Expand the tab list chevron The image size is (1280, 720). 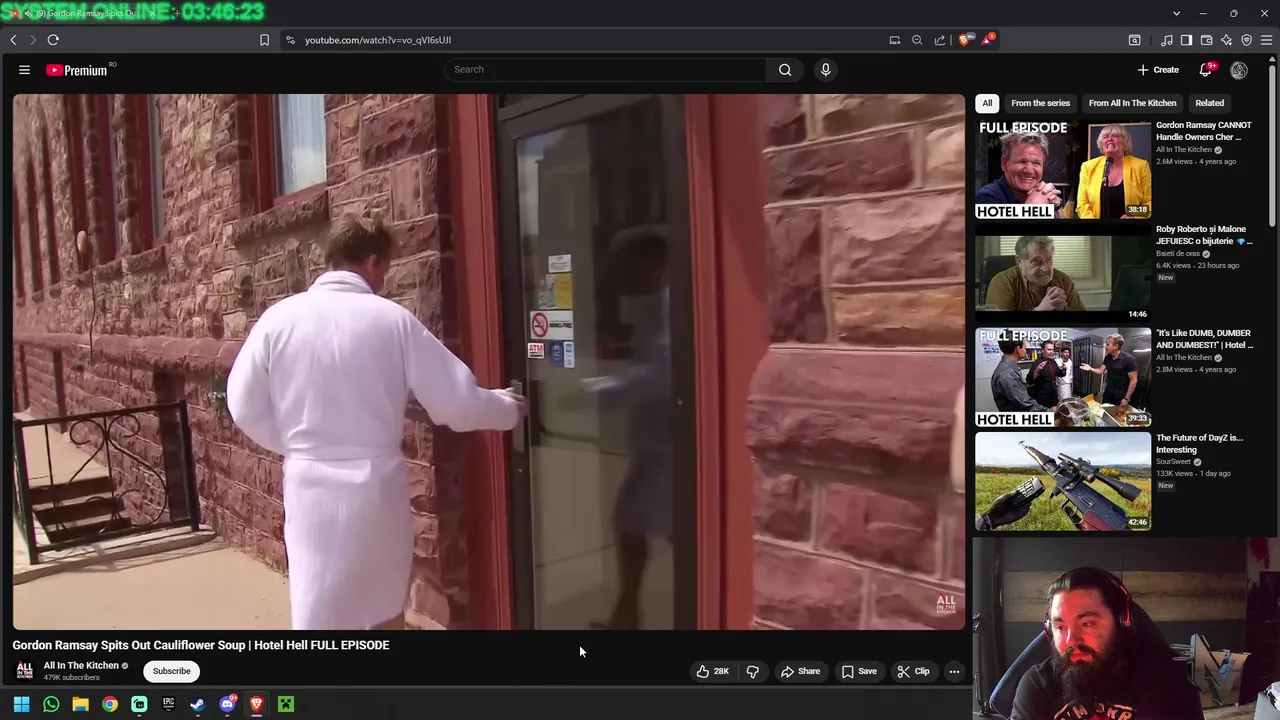(x=1176, y=13)
